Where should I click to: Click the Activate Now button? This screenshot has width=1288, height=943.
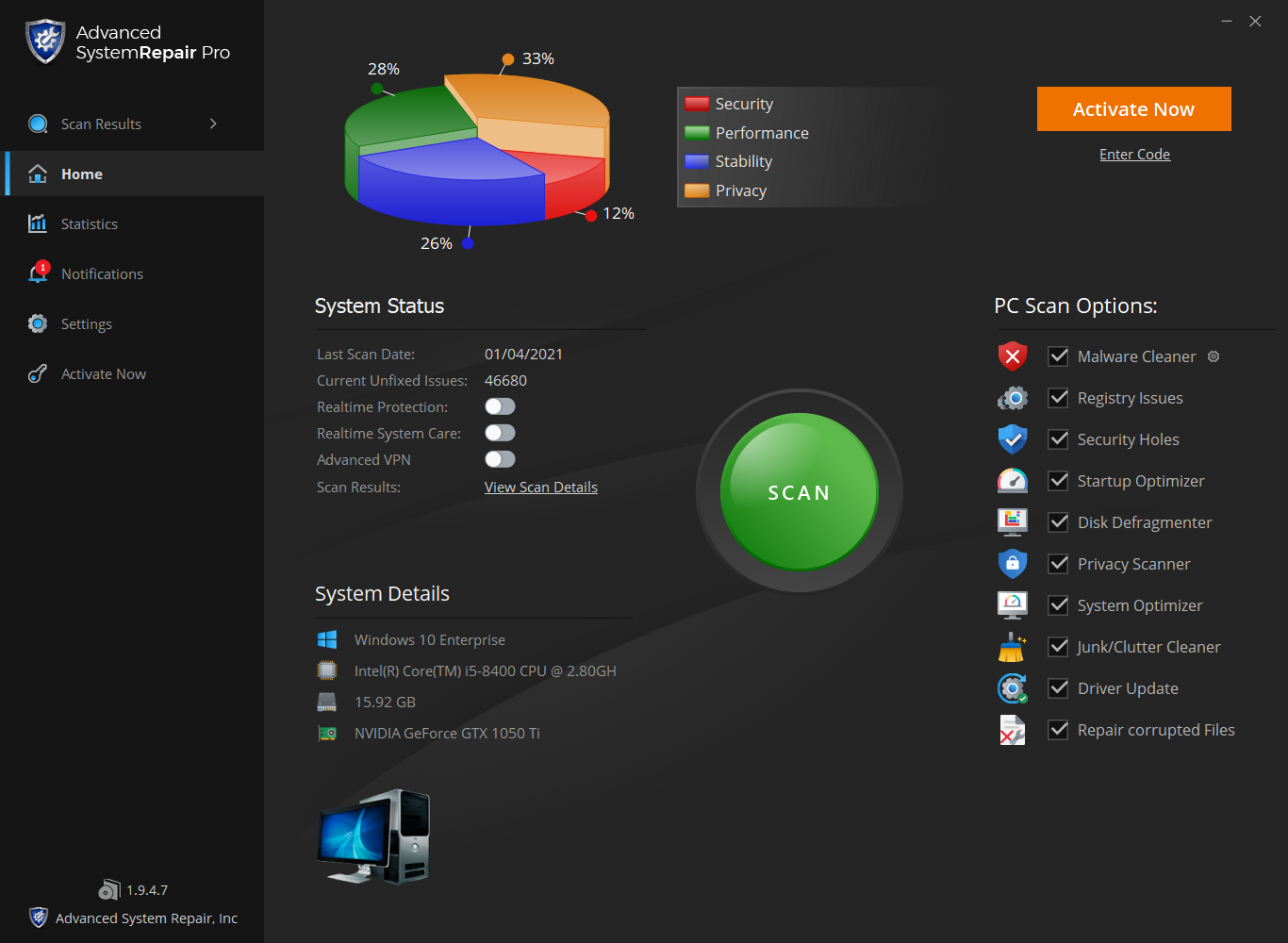[x=1133, y=108]
